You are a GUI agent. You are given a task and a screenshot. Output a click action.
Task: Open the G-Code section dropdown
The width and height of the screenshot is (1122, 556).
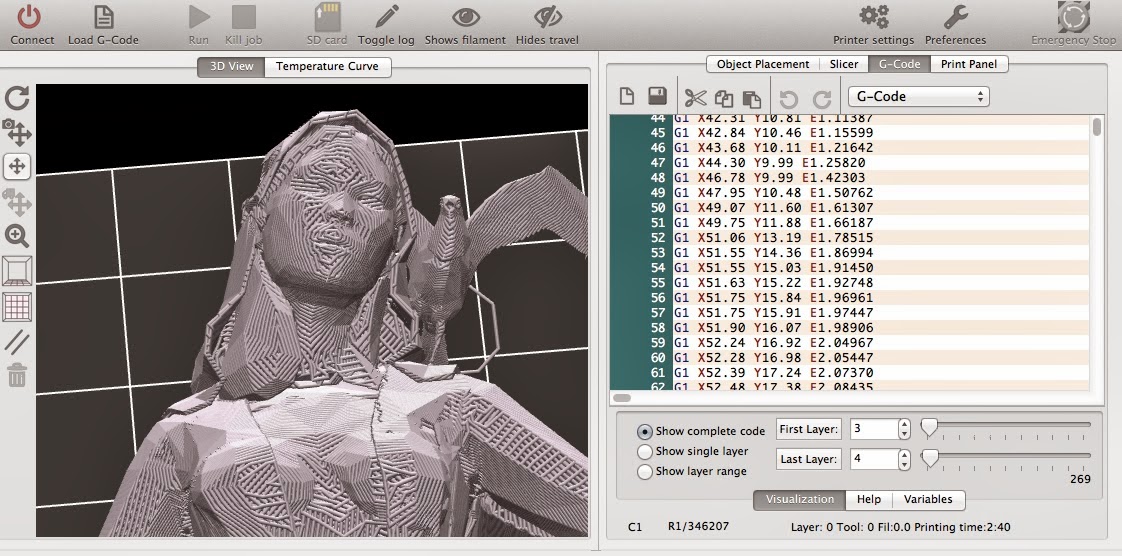(919, 97)
